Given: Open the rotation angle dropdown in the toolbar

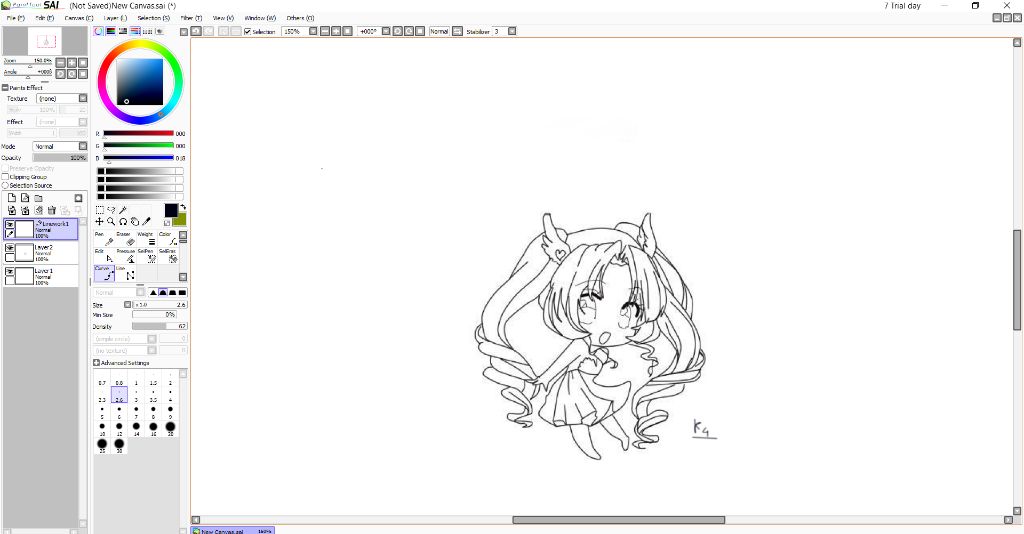Looking at the screenshot, I should click(x=386, y=31).
